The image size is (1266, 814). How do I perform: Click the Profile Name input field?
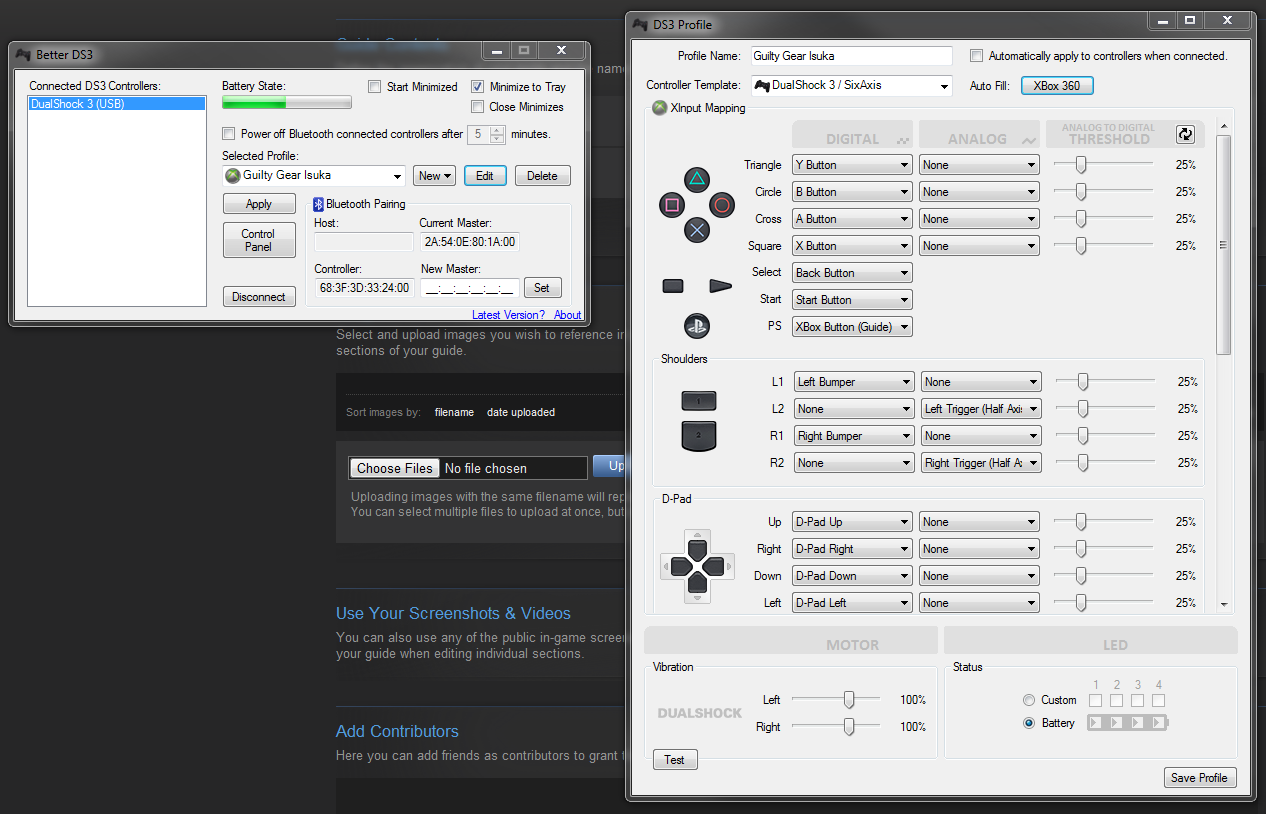click(852, 56)
